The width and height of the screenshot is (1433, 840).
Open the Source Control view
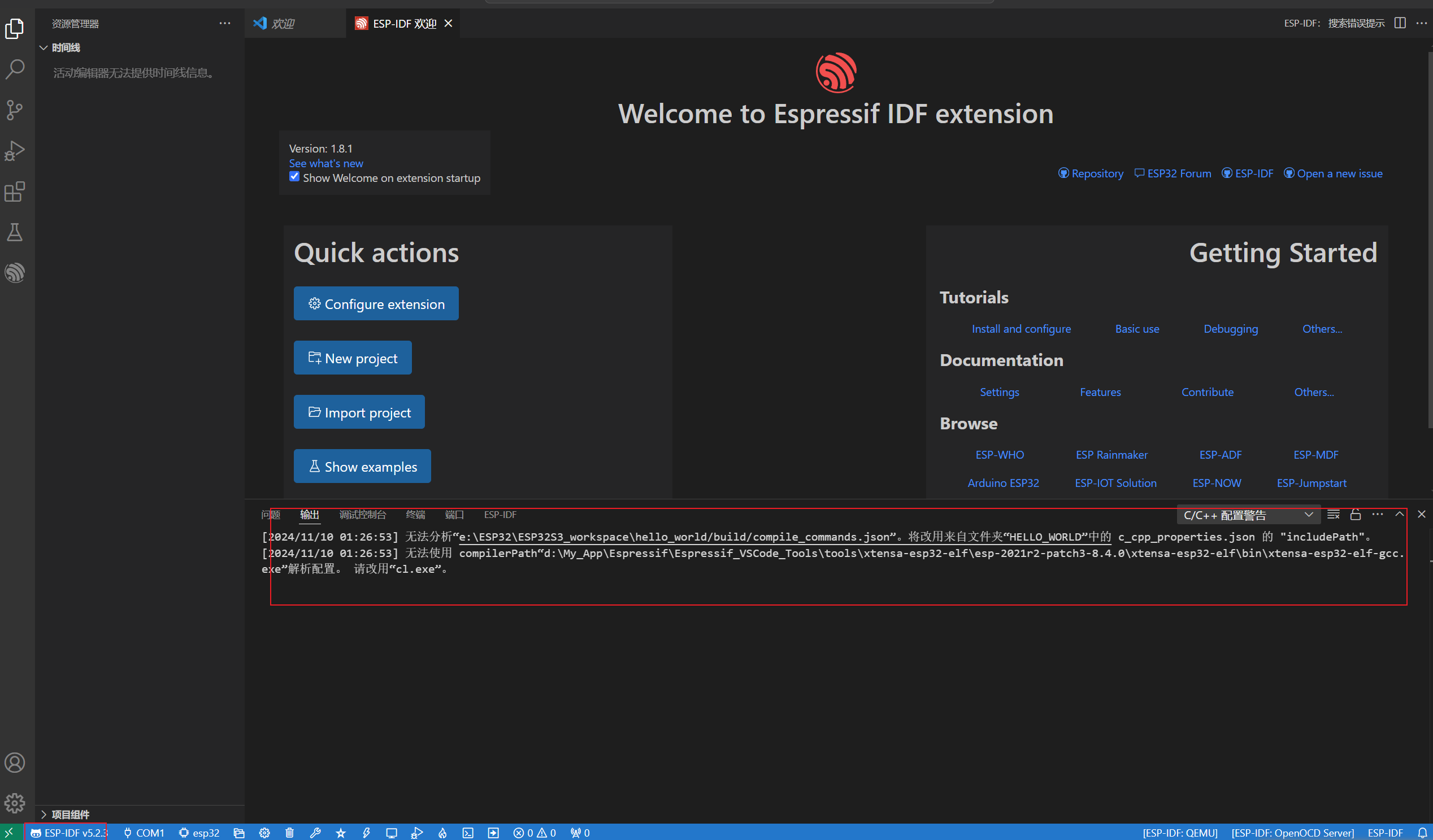pos(15,110)
